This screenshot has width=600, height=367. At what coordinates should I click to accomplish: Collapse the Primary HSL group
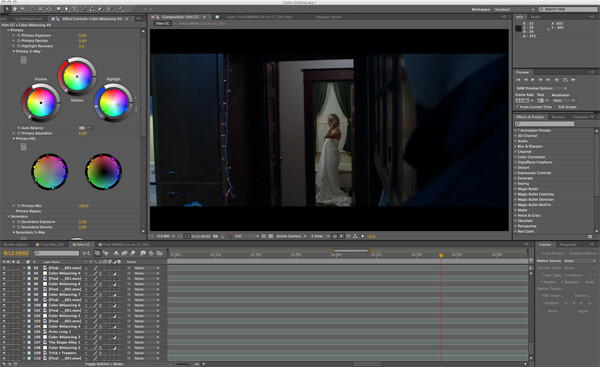pyautogui.click(x=14, y=139)
